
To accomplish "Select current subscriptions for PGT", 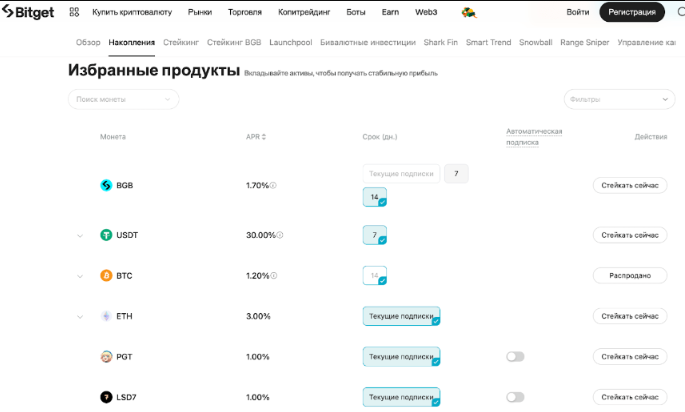I will click(401, 357).
